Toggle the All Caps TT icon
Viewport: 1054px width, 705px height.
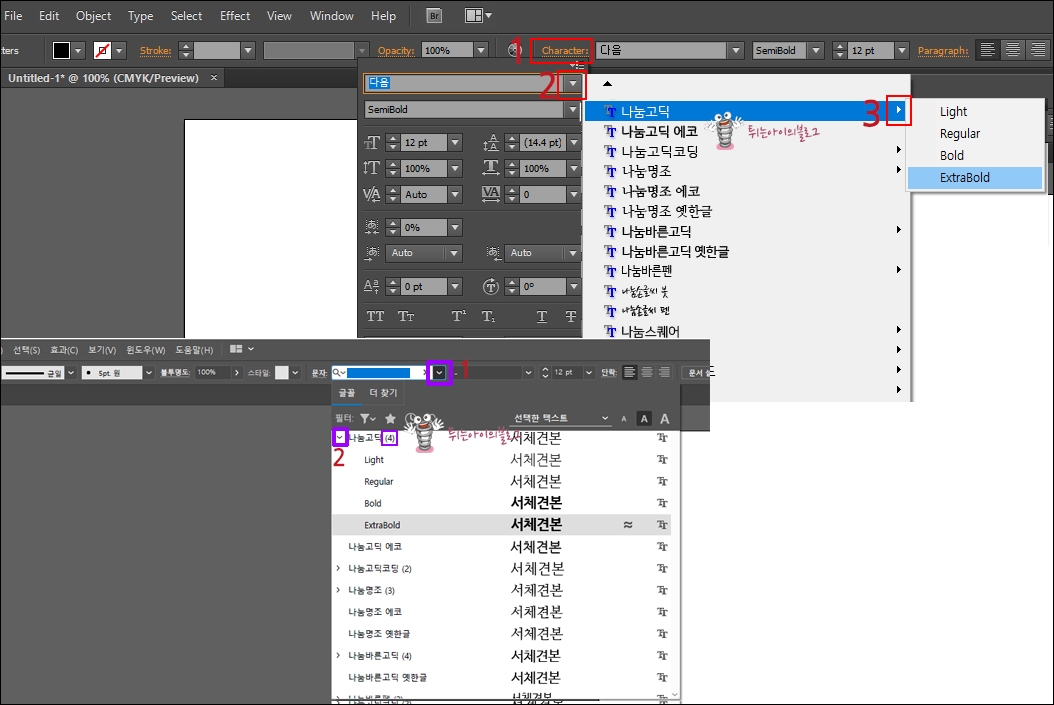[375, 316]
